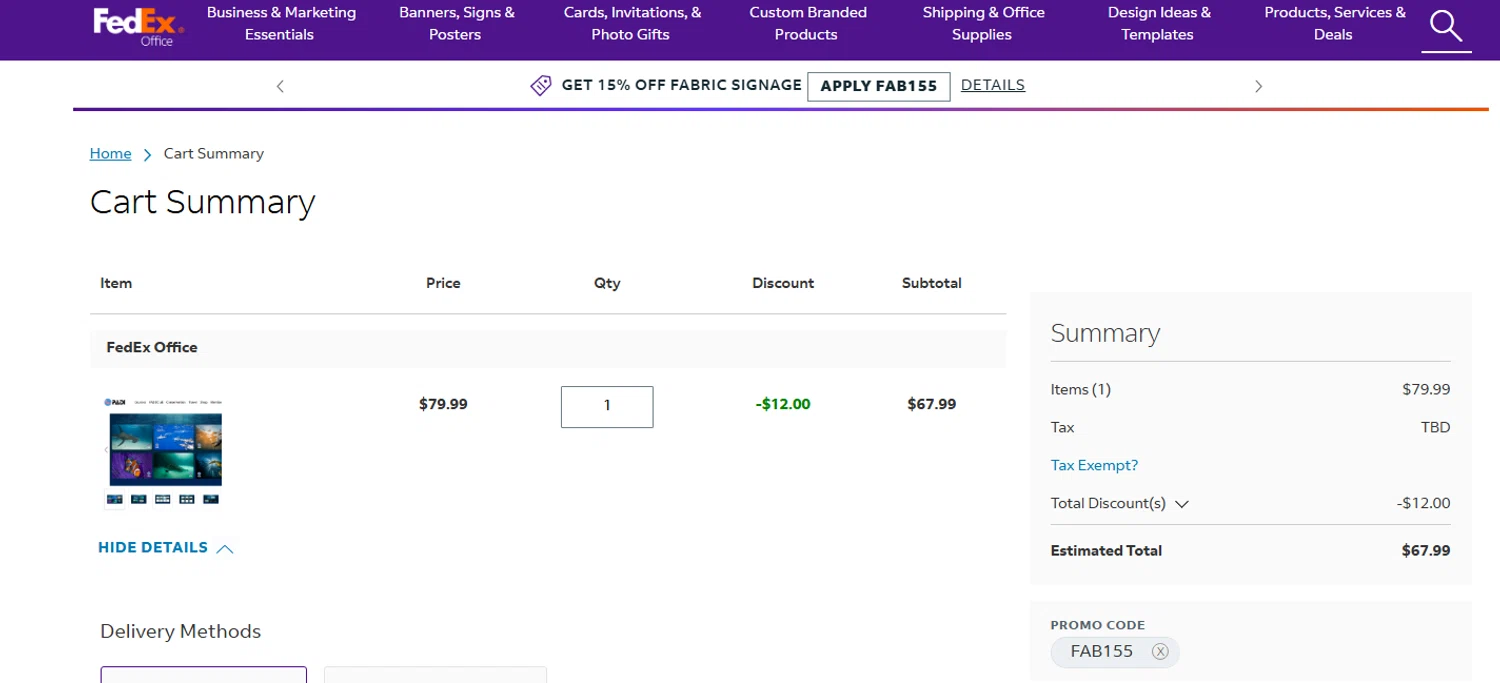Click the FedEx Office seller row
1500x683 pixels.
[548, 348]
